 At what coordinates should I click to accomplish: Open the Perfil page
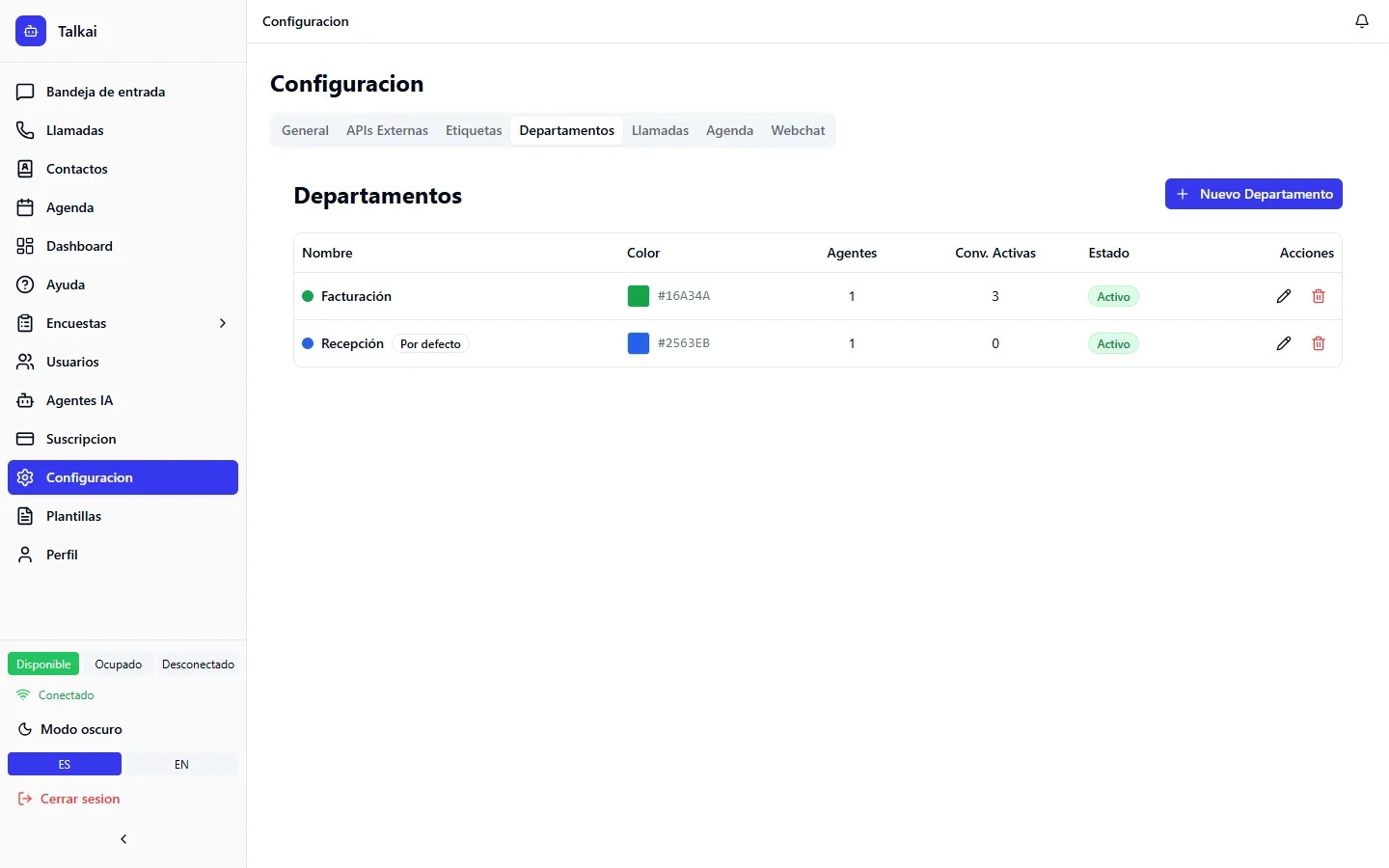click(123, 555)
